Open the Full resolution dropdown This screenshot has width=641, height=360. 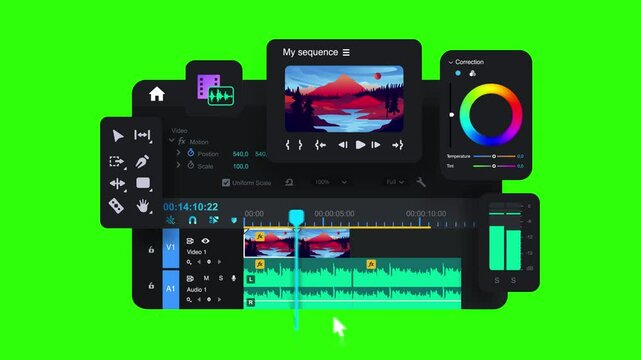click(x=395, y=182)
